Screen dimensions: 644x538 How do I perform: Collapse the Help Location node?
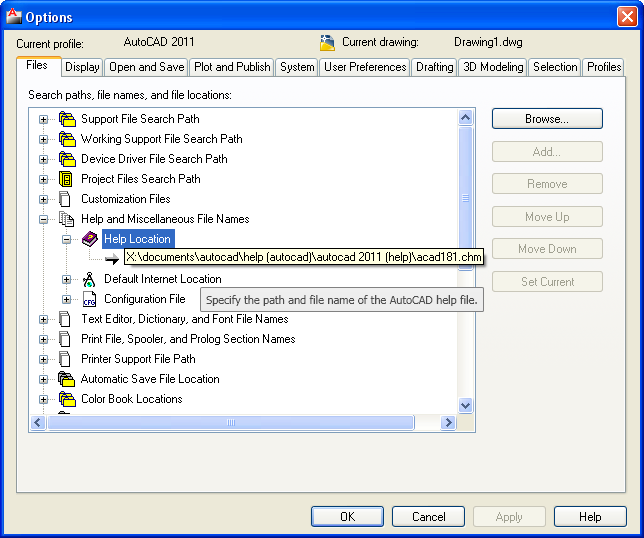(x=66, y=239)
